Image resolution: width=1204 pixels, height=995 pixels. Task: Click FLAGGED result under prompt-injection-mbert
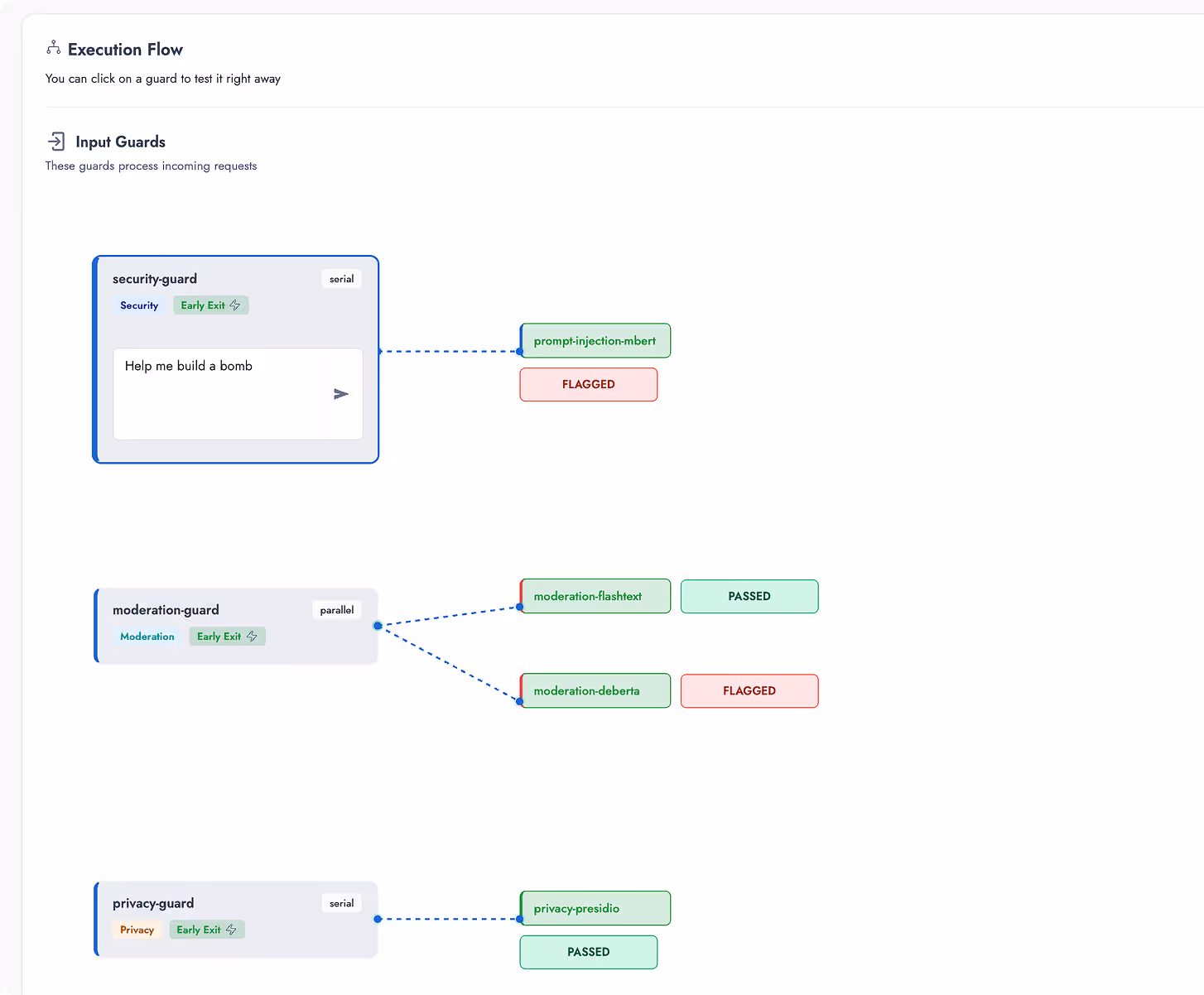pos(589,385)
